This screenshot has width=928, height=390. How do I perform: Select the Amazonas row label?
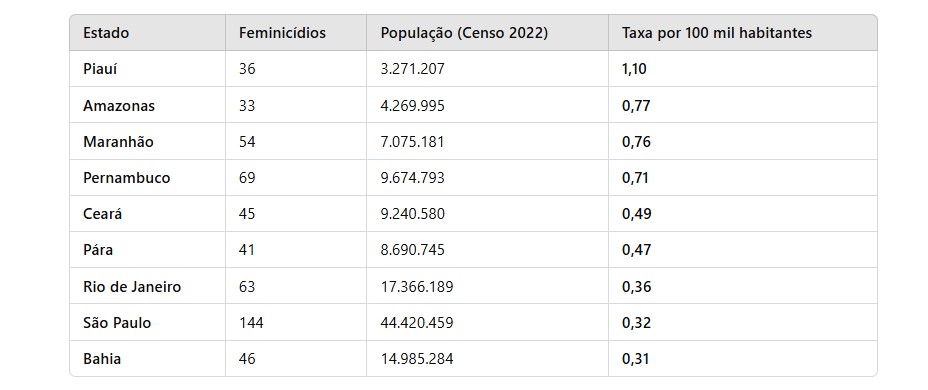tap(119, 105)
